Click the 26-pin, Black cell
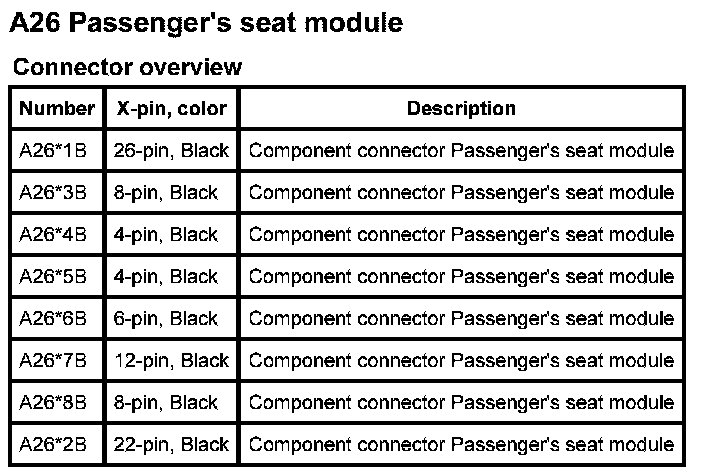The image size is (704, 472). 171,151
